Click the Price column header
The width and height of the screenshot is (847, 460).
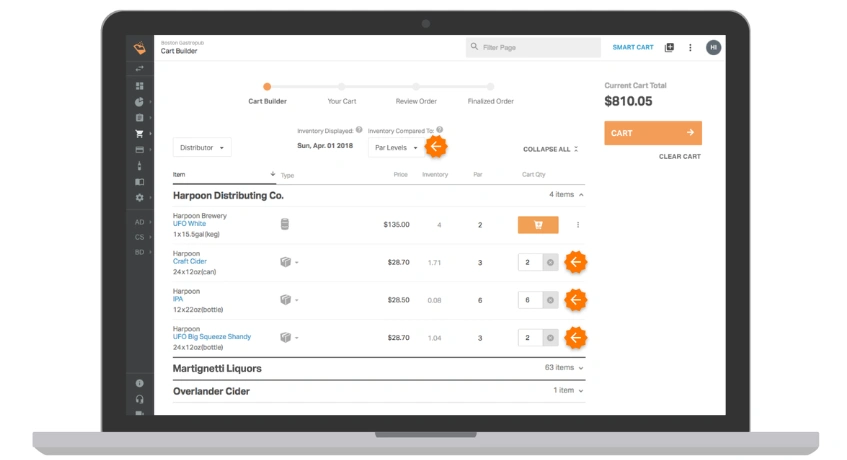[x=400, y=174]
